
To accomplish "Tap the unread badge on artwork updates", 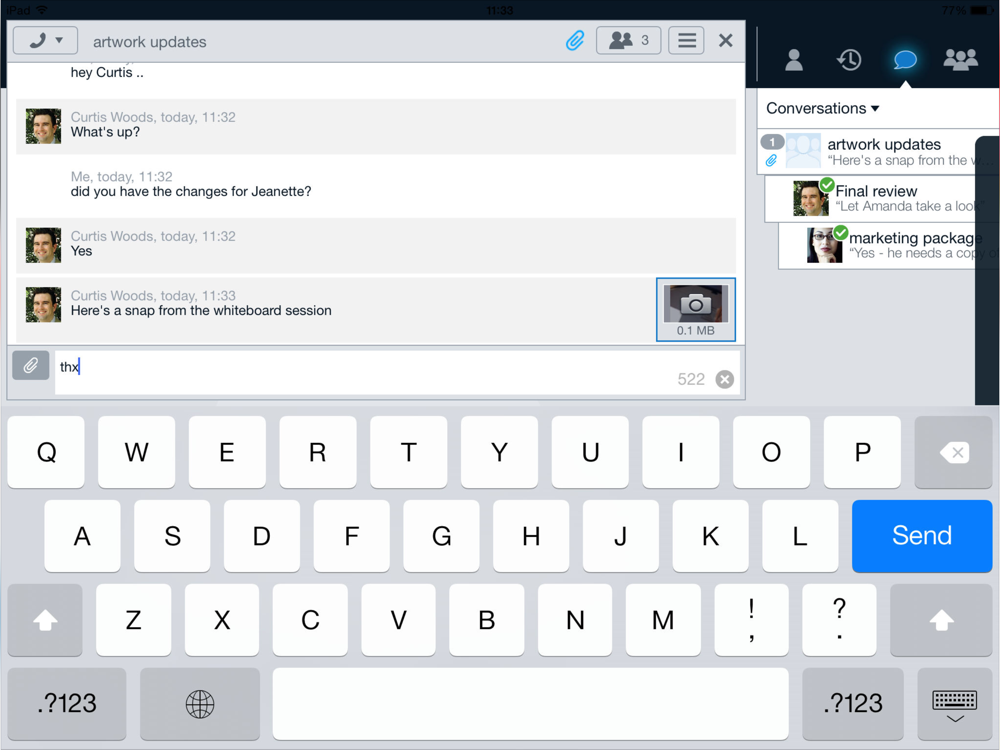I will (772, 142).
